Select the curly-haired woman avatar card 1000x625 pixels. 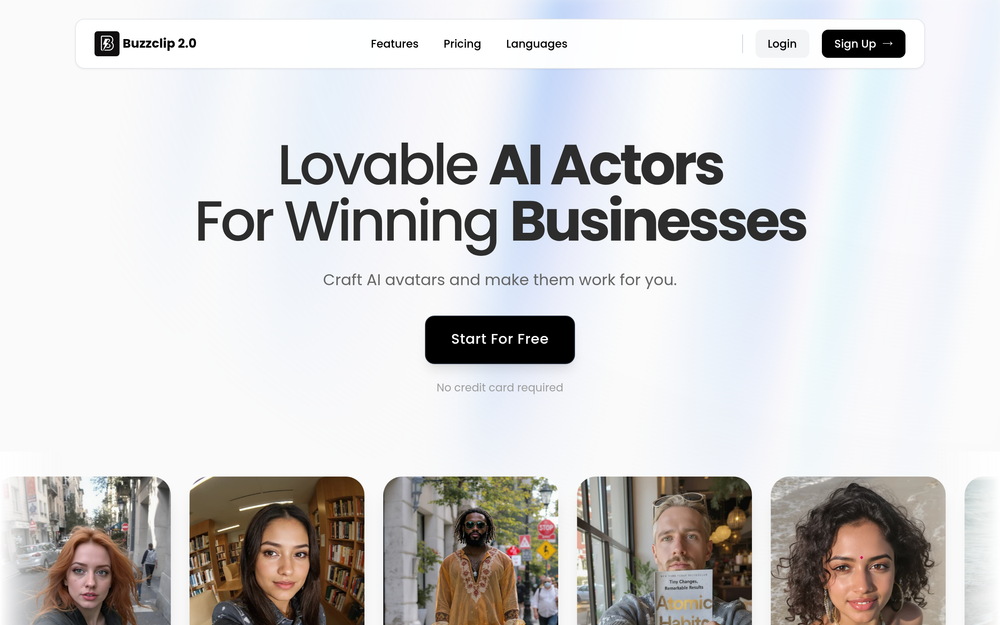pyautogui.click(x=858, y=551)
